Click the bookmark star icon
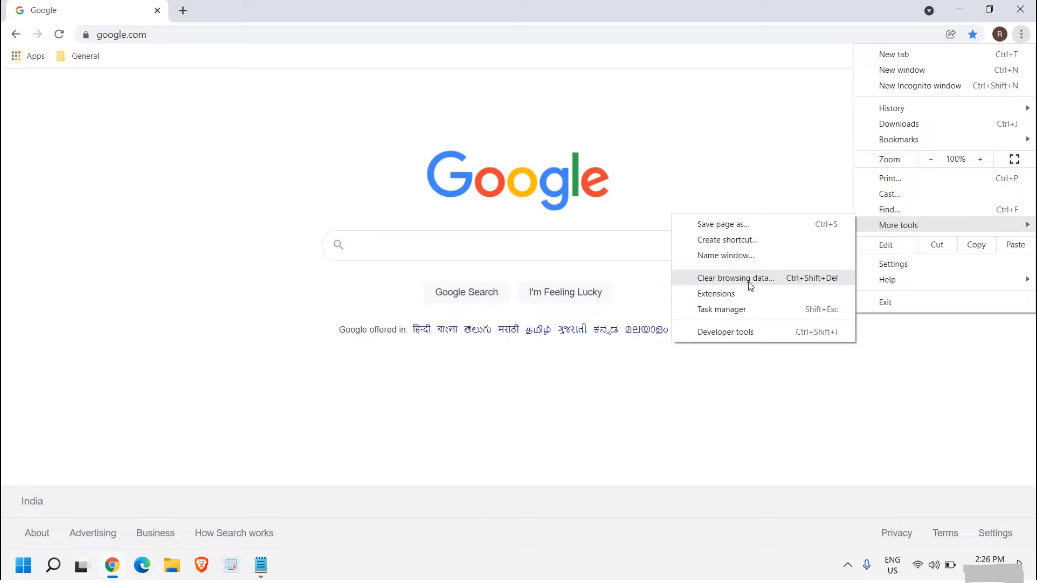 (x=972, y=34)
